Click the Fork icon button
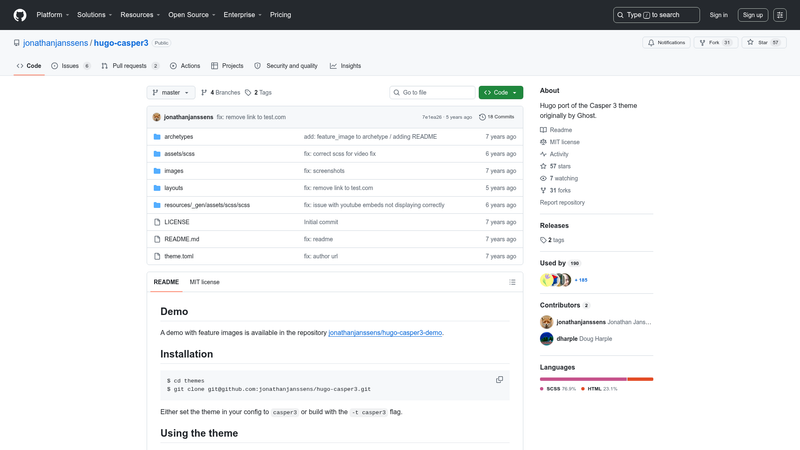Viewport: 800px width, 450px height. [x=715, y=42]
